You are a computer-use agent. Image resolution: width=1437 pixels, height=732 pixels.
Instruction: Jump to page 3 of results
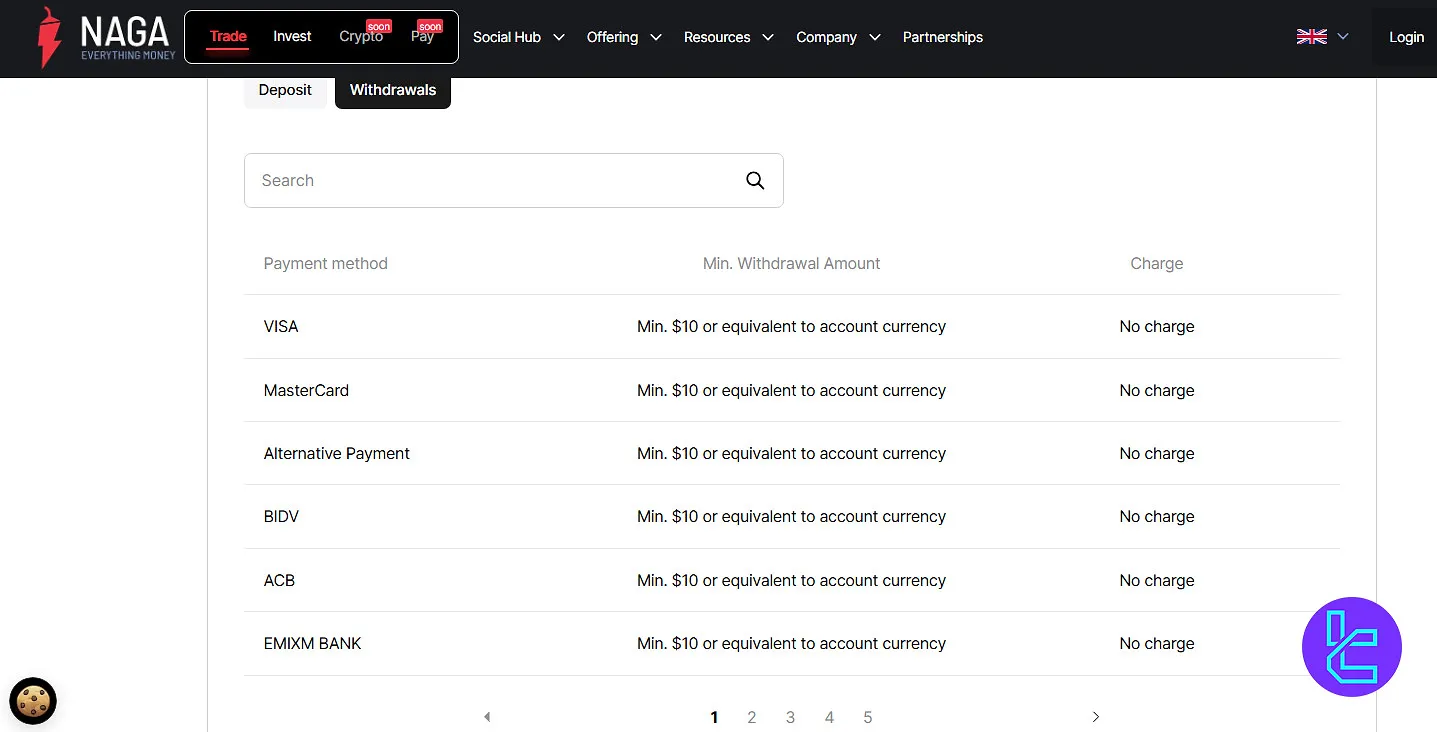click(790, 717)
